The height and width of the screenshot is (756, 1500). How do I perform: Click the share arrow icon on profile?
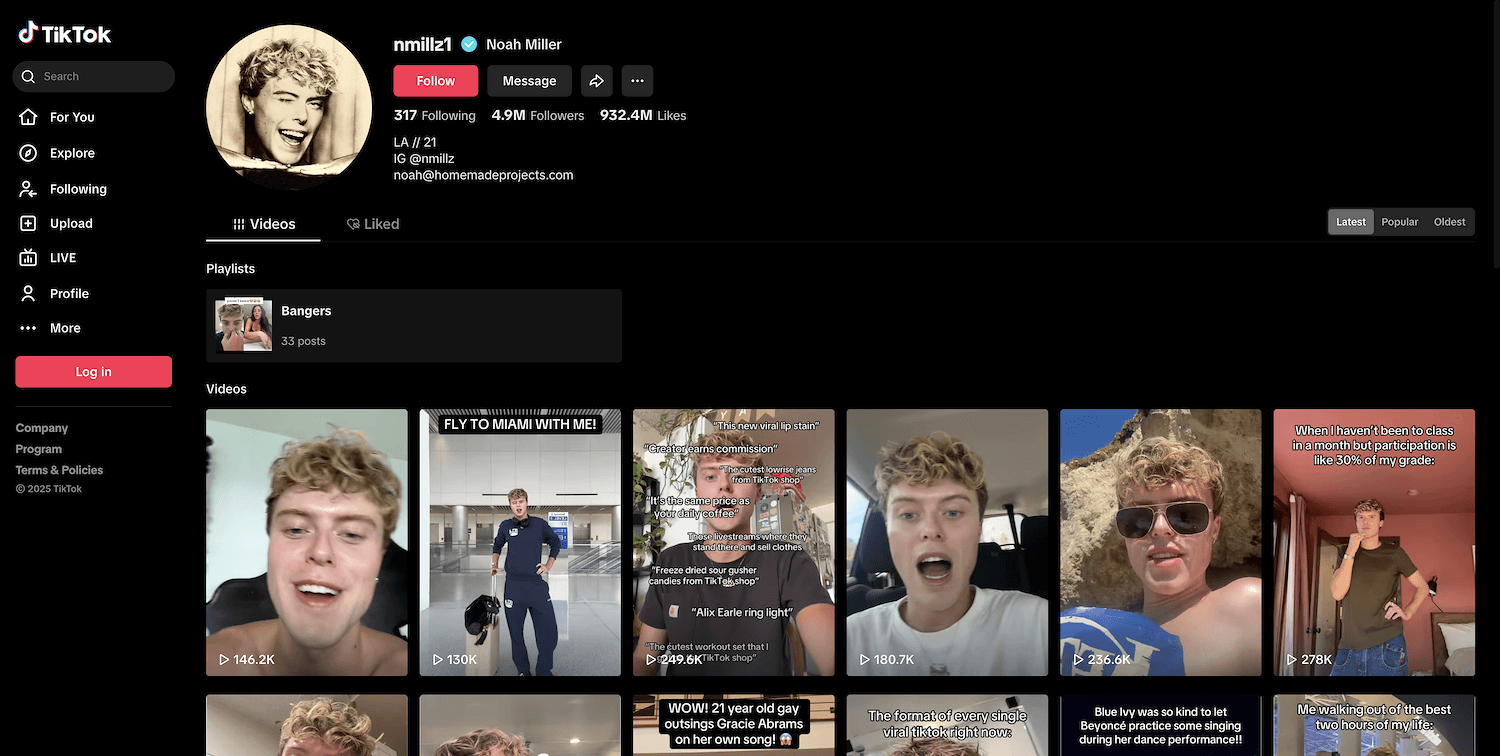(596, 81)
